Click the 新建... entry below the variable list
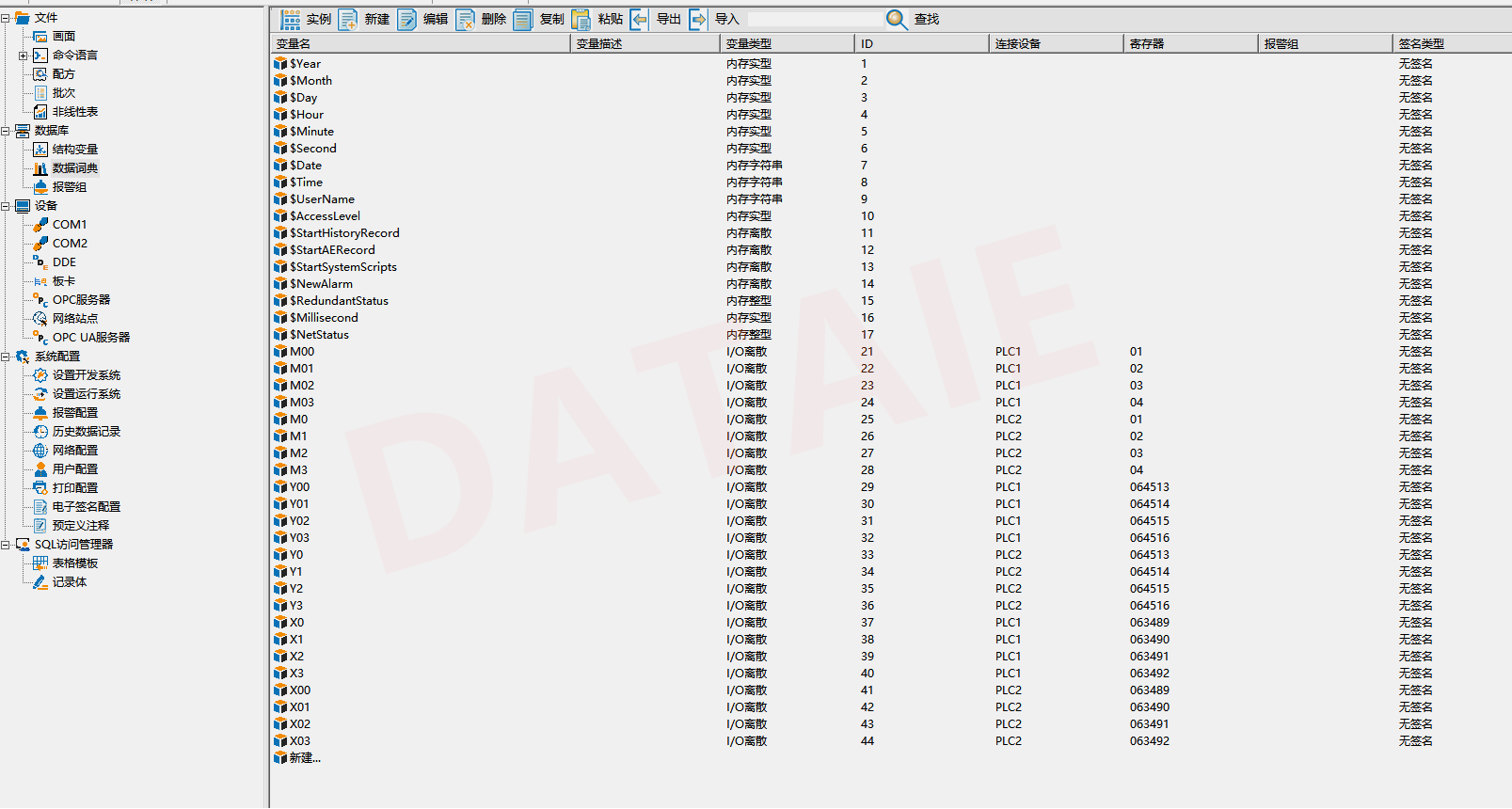The image size is (1512, 809). click(304, 758)
